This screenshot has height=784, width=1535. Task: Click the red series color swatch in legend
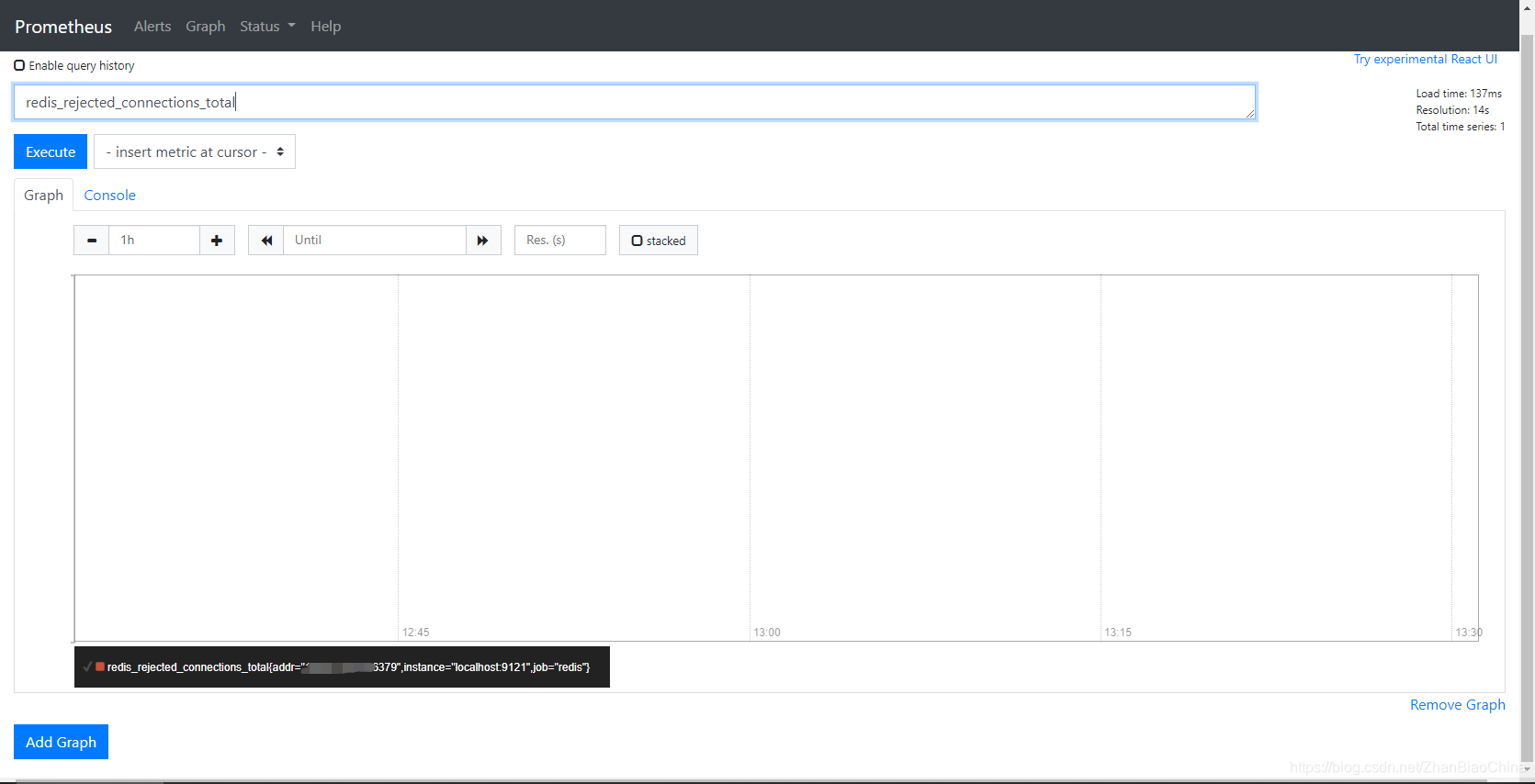point(100,666)
